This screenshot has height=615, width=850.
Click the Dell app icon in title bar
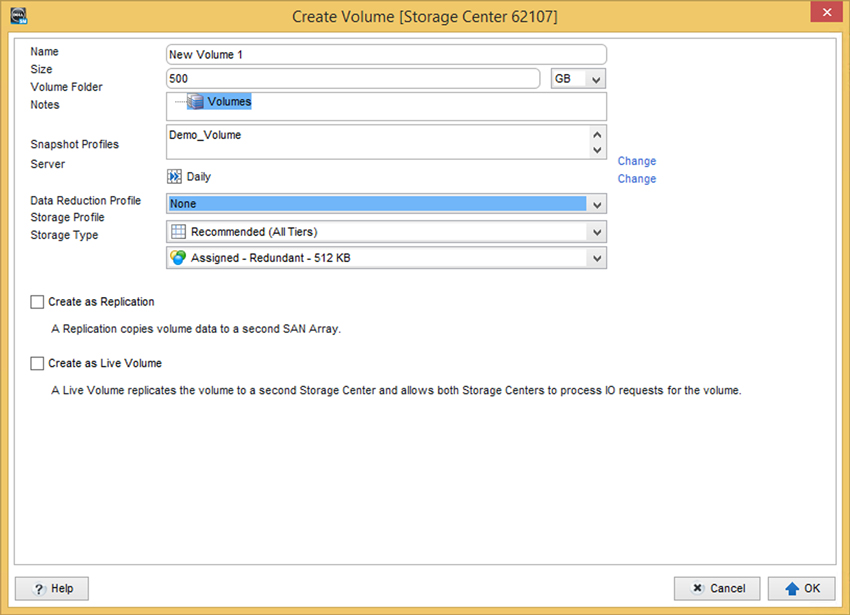pos(18,16)
